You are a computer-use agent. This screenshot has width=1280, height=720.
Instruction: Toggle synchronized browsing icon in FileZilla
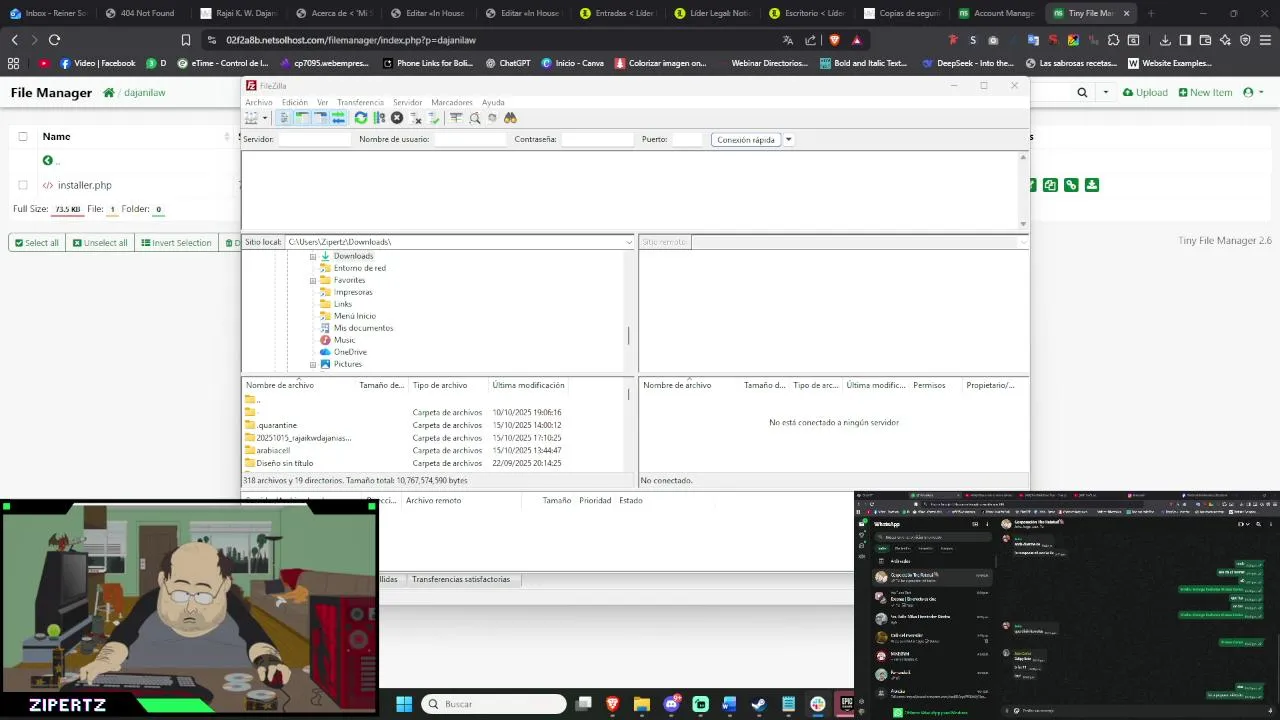[492, 118]
